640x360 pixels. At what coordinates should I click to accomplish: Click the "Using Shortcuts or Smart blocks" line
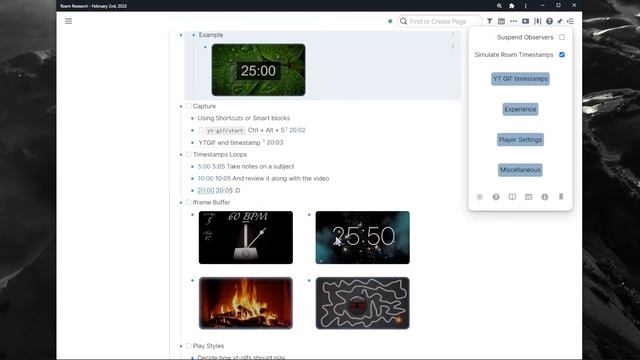(244, 118)
